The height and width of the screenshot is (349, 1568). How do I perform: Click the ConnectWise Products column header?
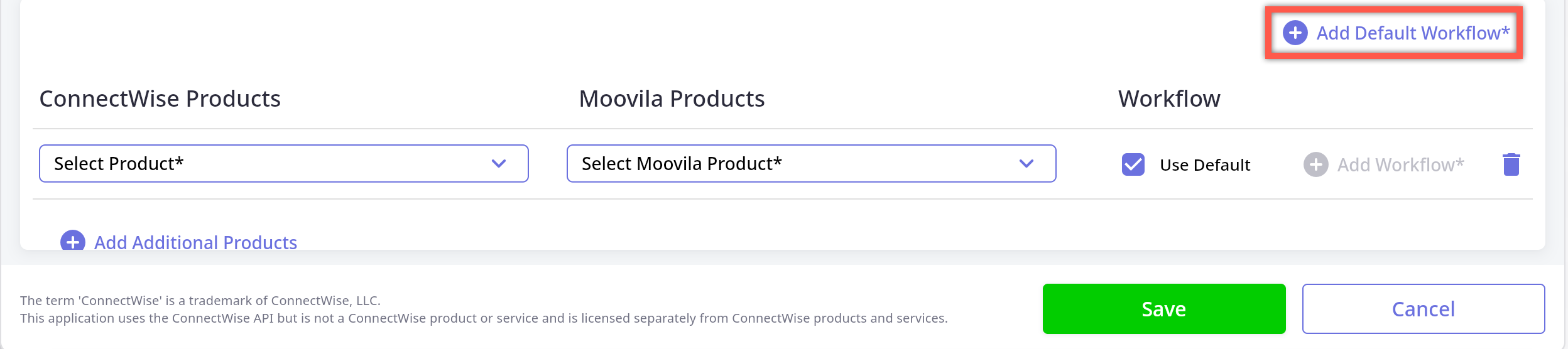pos(160,99)
